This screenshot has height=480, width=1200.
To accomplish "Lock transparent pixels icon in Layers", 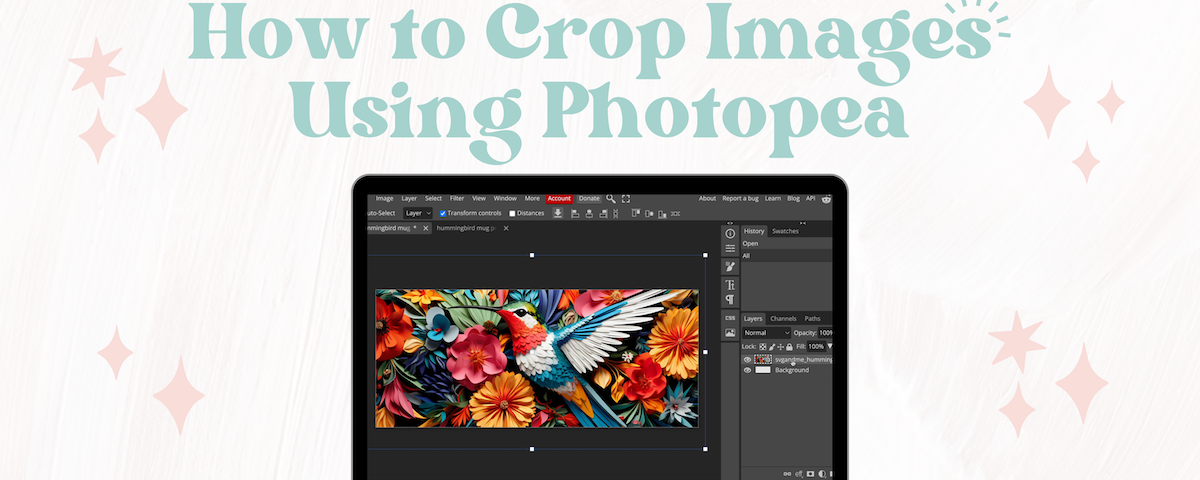I will (x=763, y=347).
